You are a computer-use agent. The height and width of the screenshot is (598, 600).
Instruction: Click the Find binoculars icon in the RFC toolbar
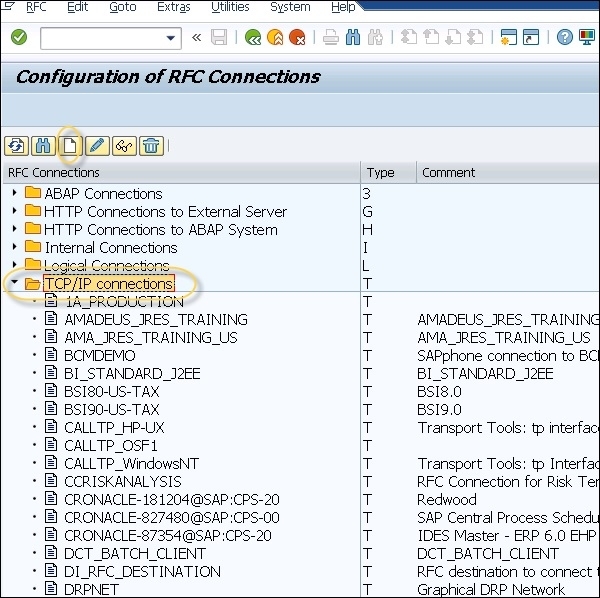pyautogui.click(x=43, y=146)
